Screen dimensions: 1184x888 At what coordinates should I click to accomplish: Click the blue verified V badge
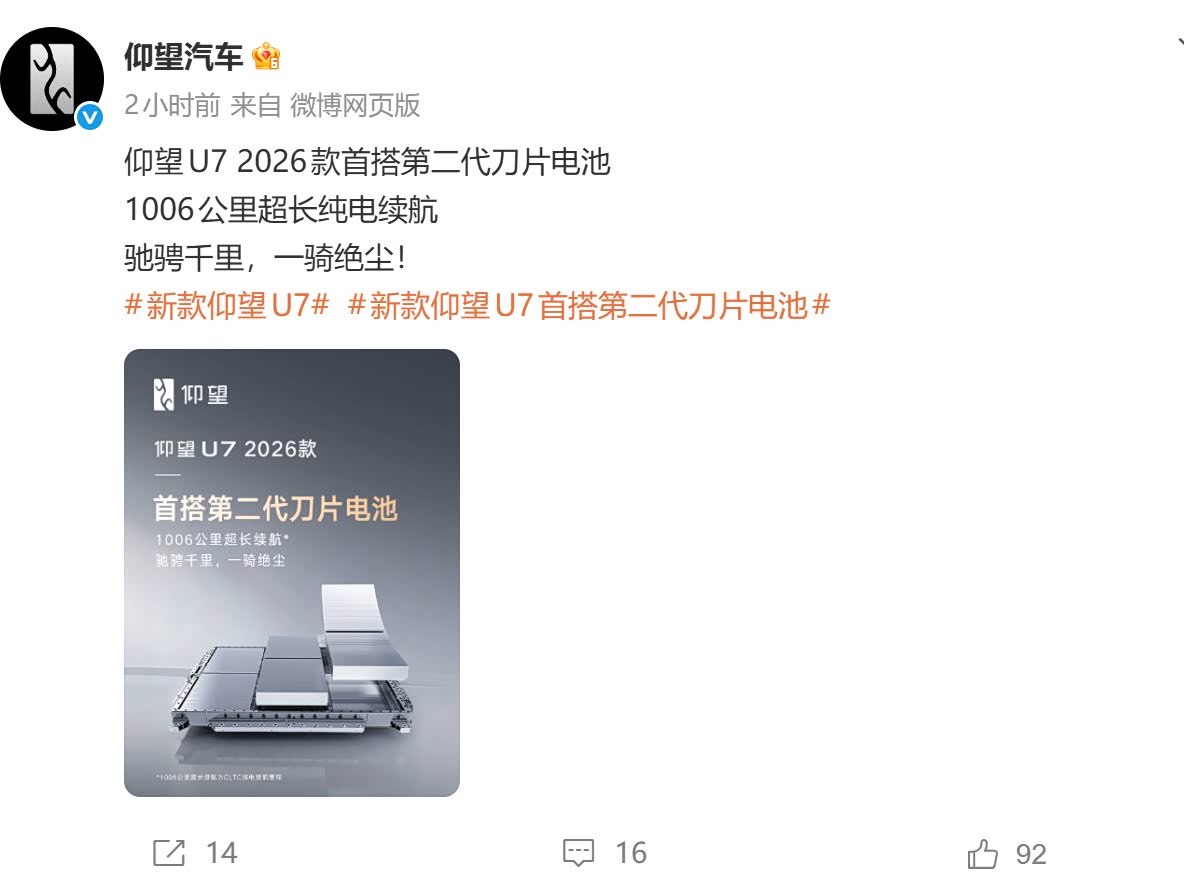(x=90, y=116)
